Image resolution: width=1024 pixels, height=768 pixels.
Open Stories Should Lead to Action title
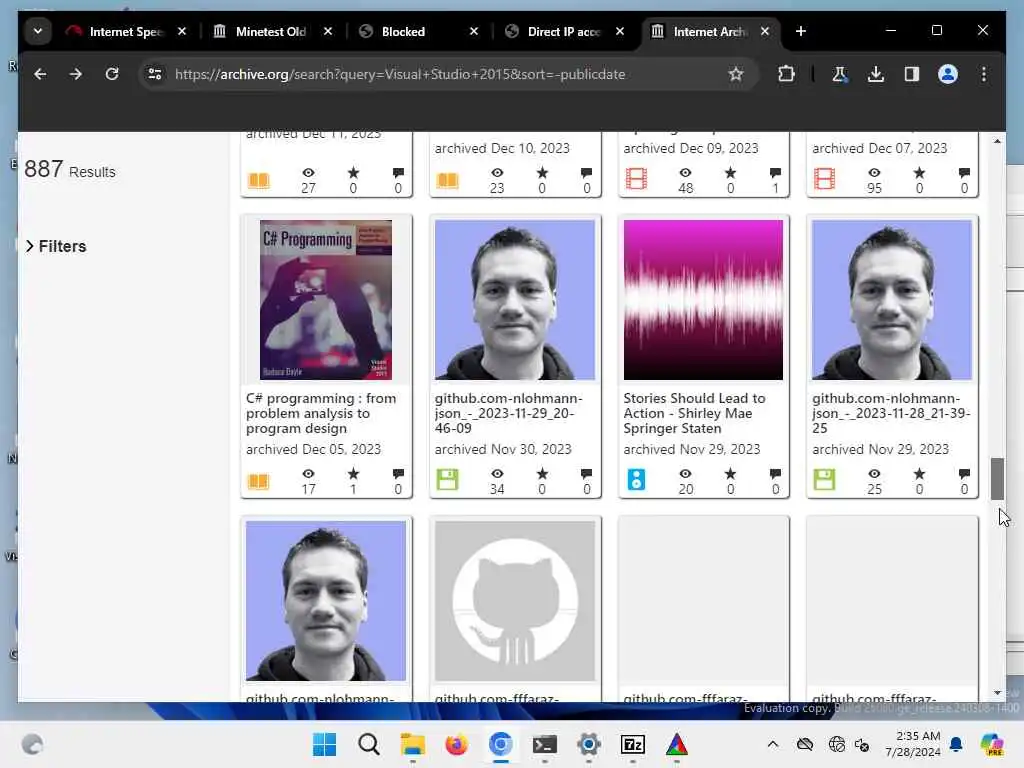(x=694, y=413)
